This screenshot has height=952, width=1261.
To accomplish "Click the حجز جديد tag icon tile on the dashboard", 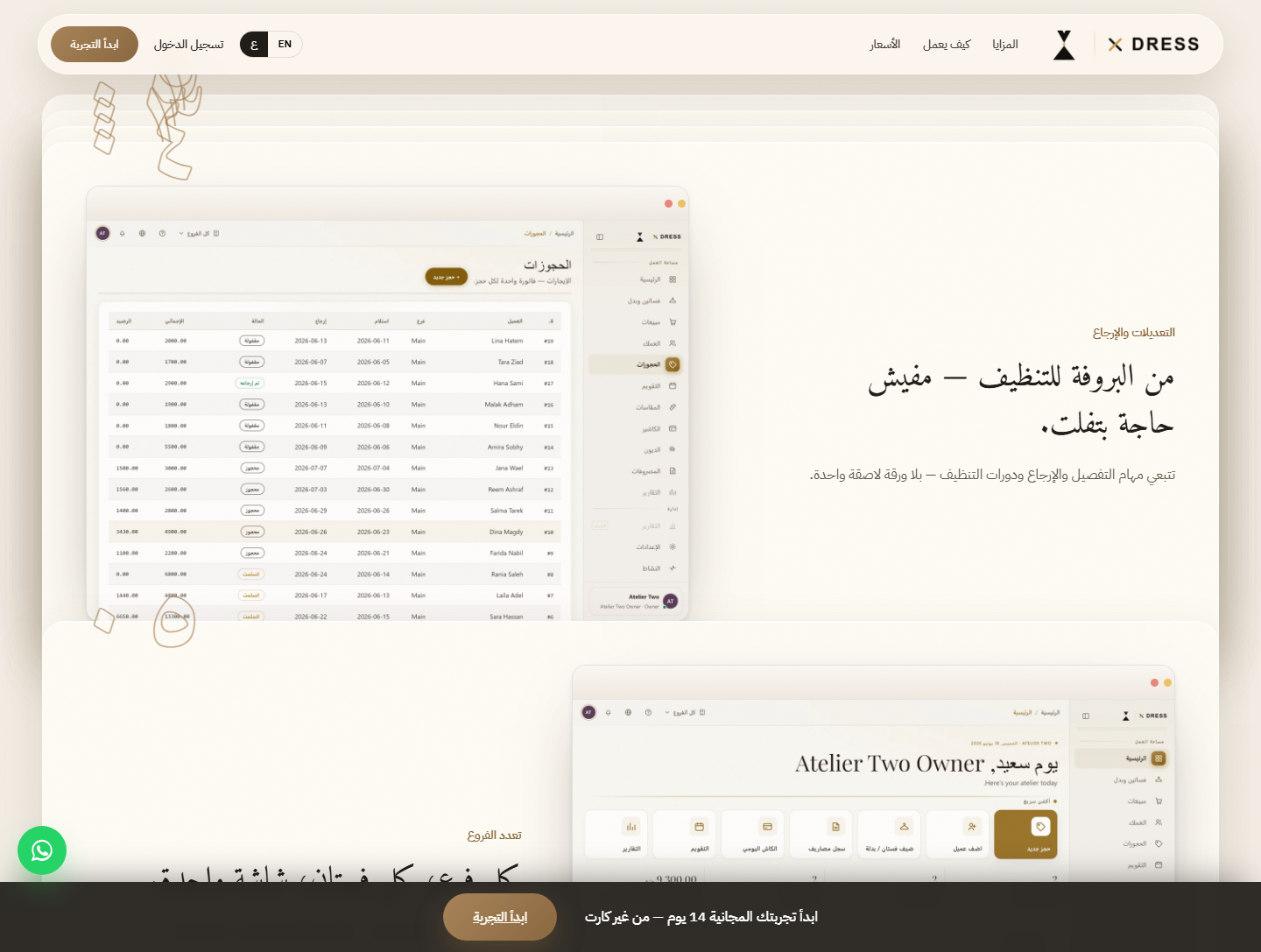I will pos(1025,834).
